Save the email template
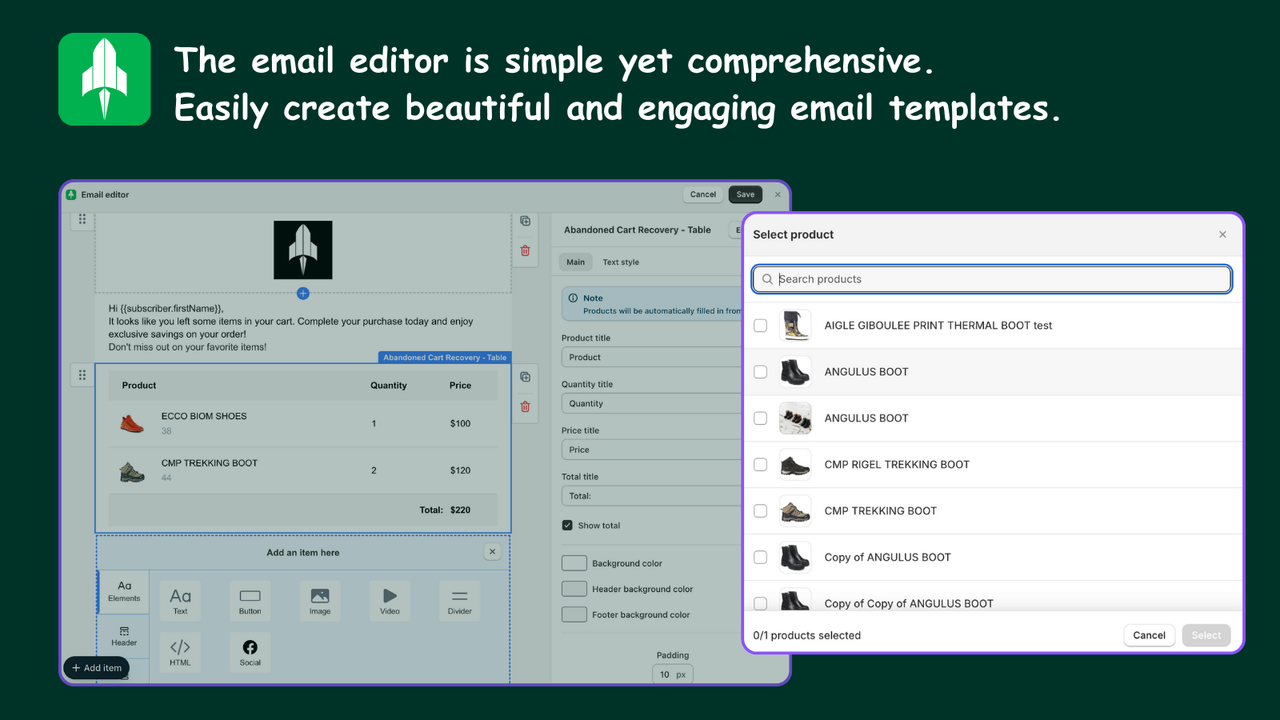The image size is (1280, 720). [745, 194]
